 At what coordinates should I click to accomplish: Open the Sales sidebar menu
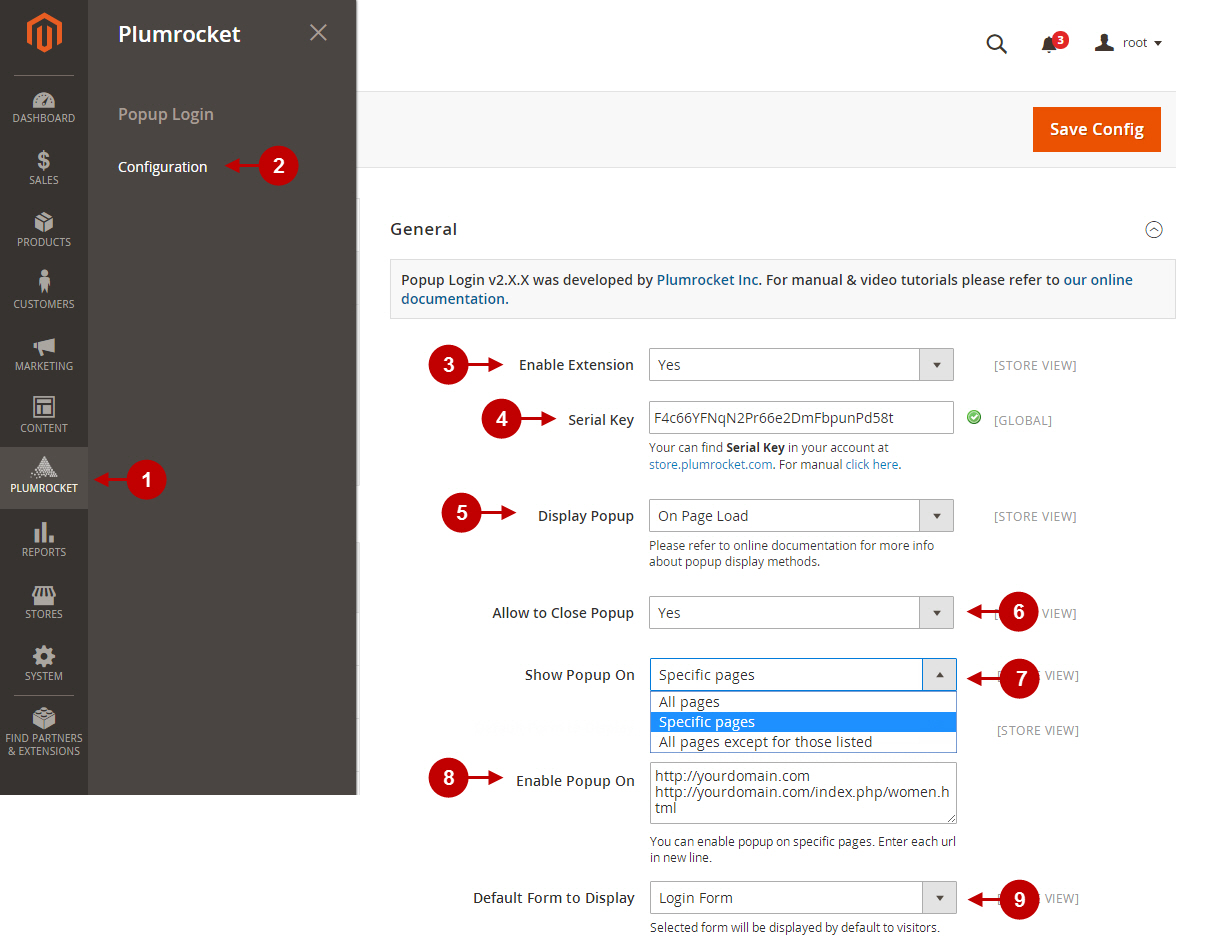(x=44, y=168)
